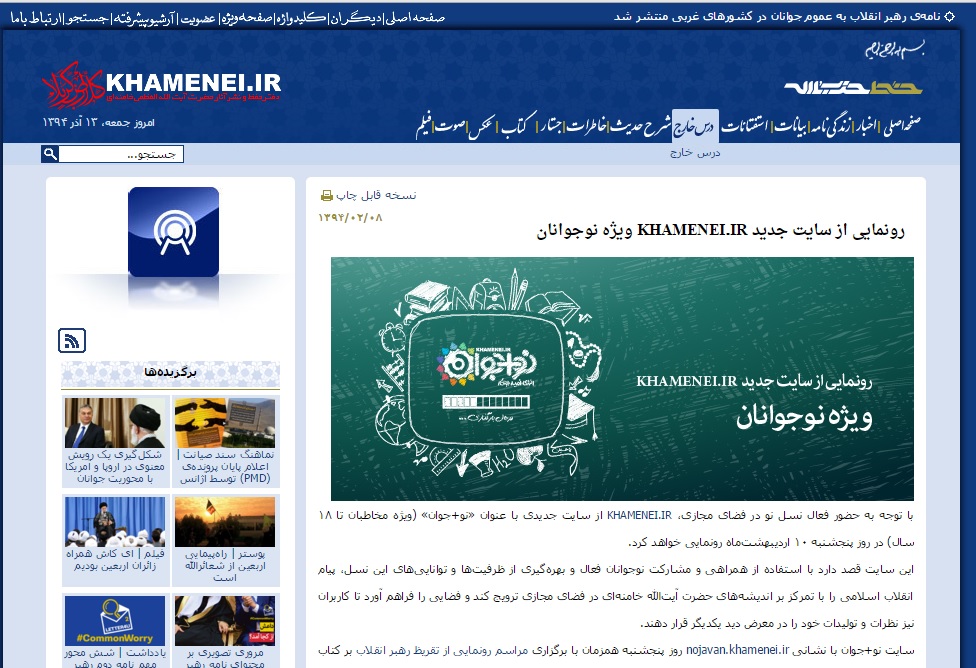Click the news ticker bullet icon
Image resolution: width=976 pixels, height=668 pixels.
[949, 17]
